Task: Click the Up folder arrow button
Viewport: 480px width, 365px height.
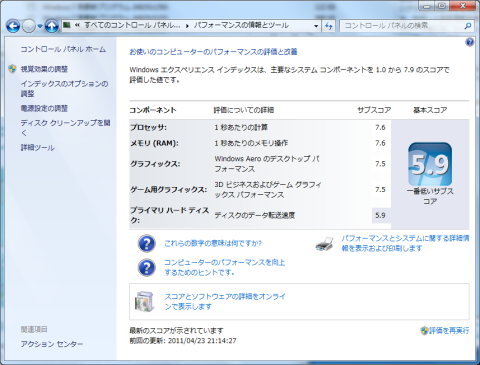Action: click(52, 26)
